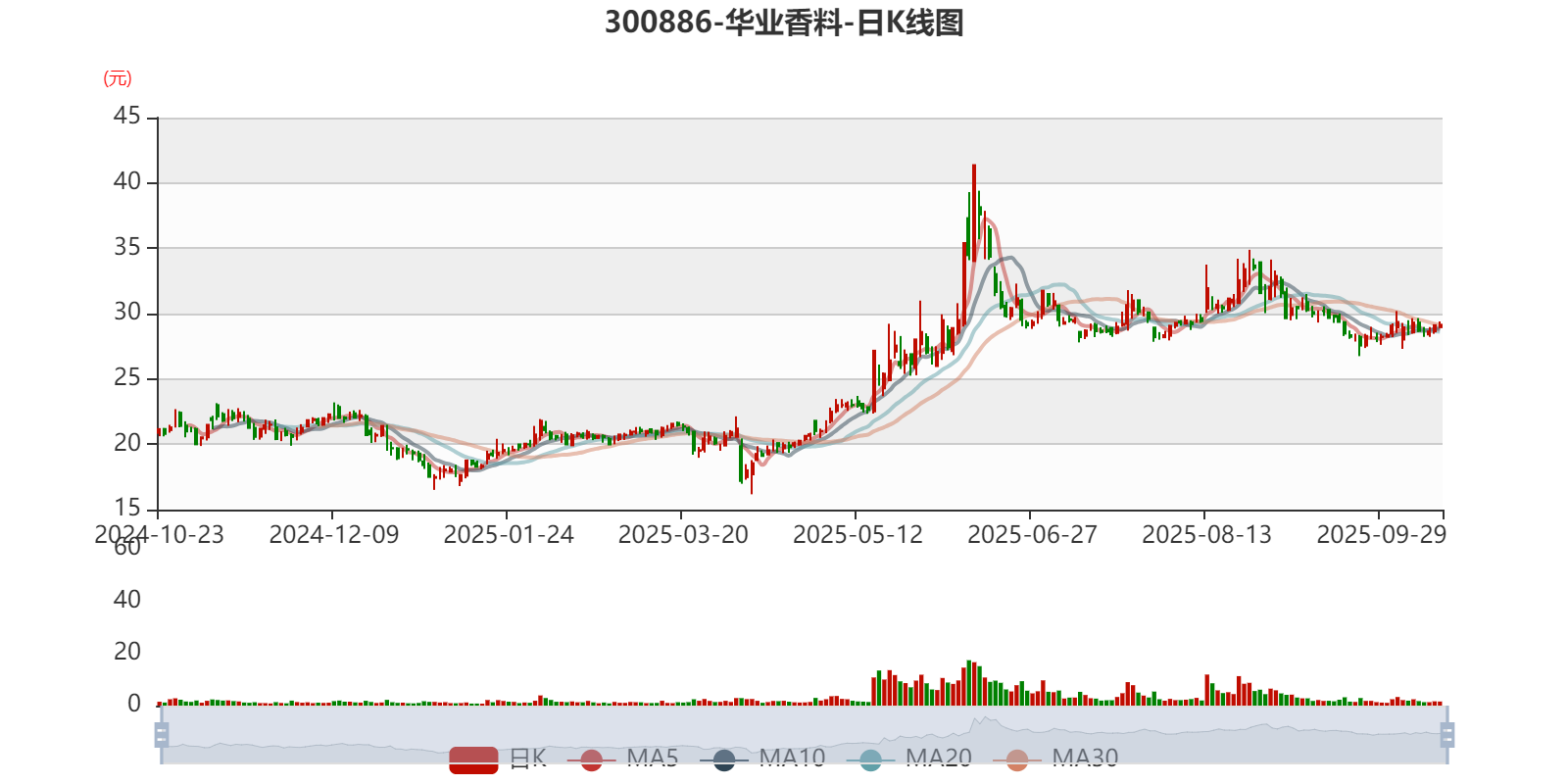Click the price axis label 45
Screen dimensions: 1568x784
pos(127,117)
